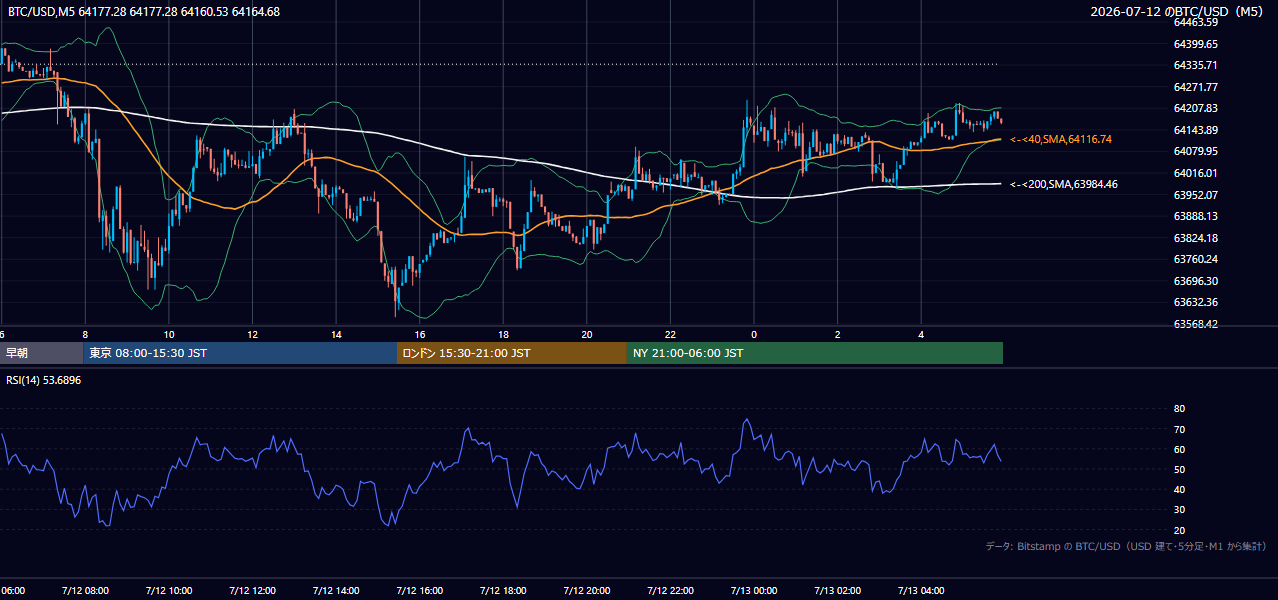
Task: Click hour mark 10 on price chart axis
Action: click(169, 334)
